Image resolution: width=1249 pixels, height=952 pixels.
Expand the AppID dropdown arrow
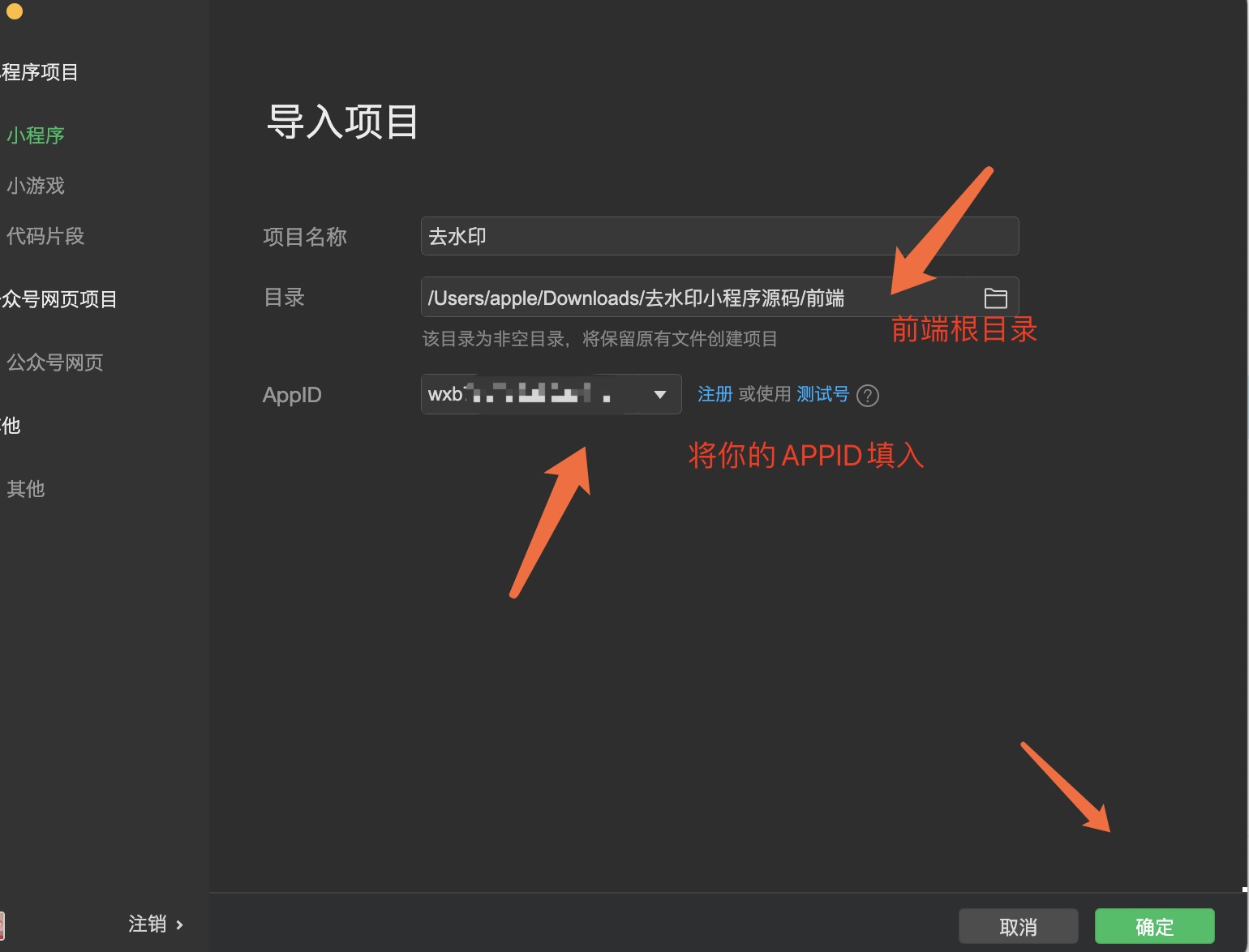click(x=660, y=395)
